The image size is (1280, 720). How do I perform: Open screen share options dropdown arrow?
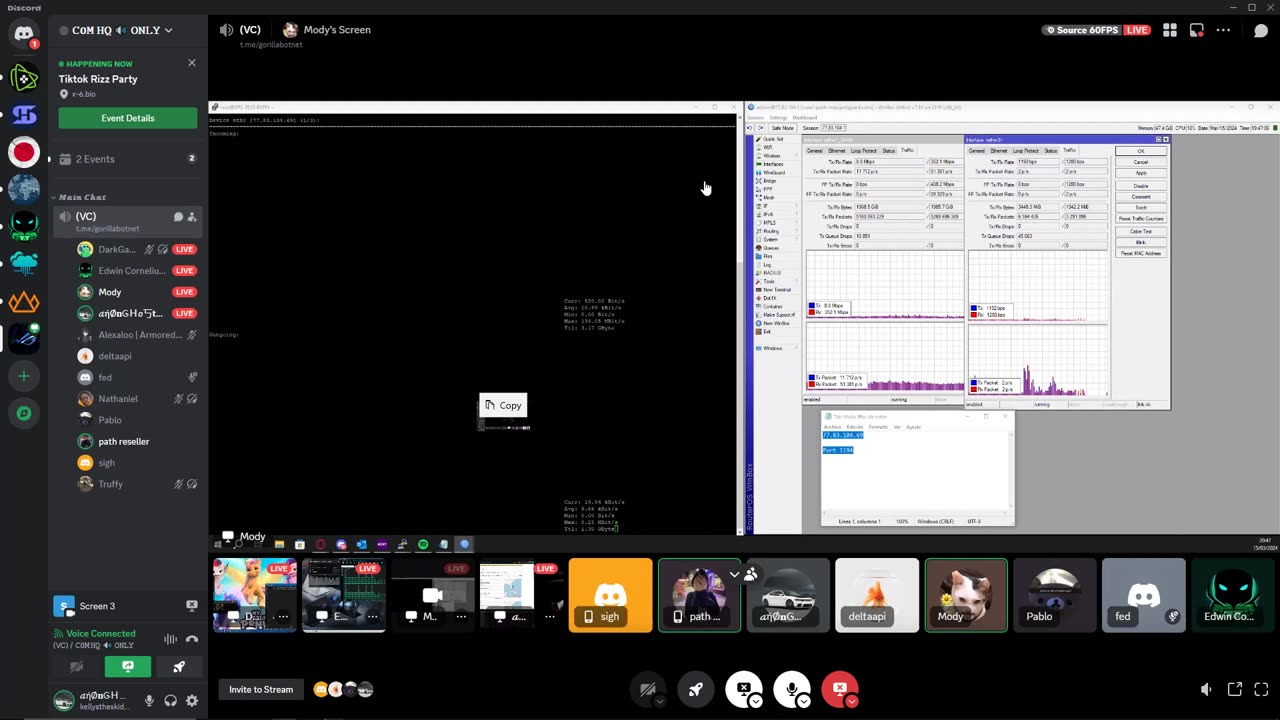755,701
